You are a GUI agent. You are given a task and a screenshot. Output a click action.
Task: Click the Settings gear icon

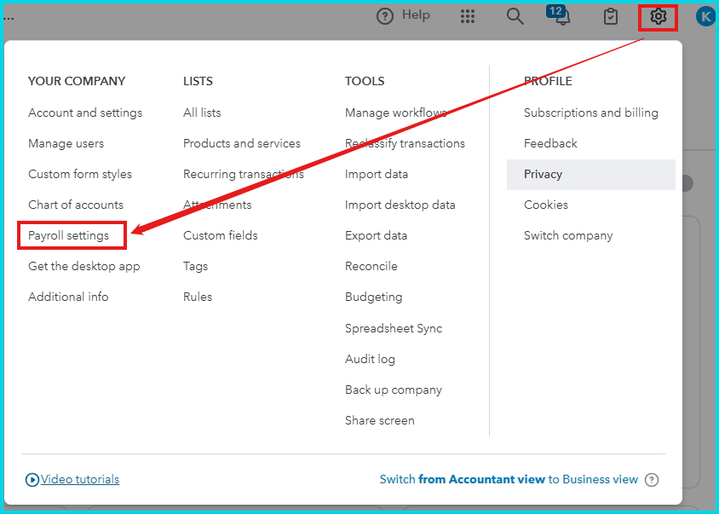click(x=658, y=17)
